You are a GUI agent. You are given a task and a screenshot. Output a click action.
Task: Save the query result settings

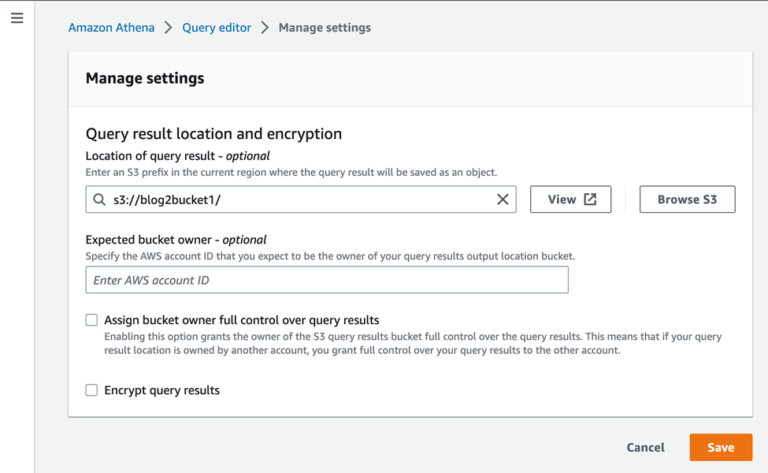pos(720,448)
